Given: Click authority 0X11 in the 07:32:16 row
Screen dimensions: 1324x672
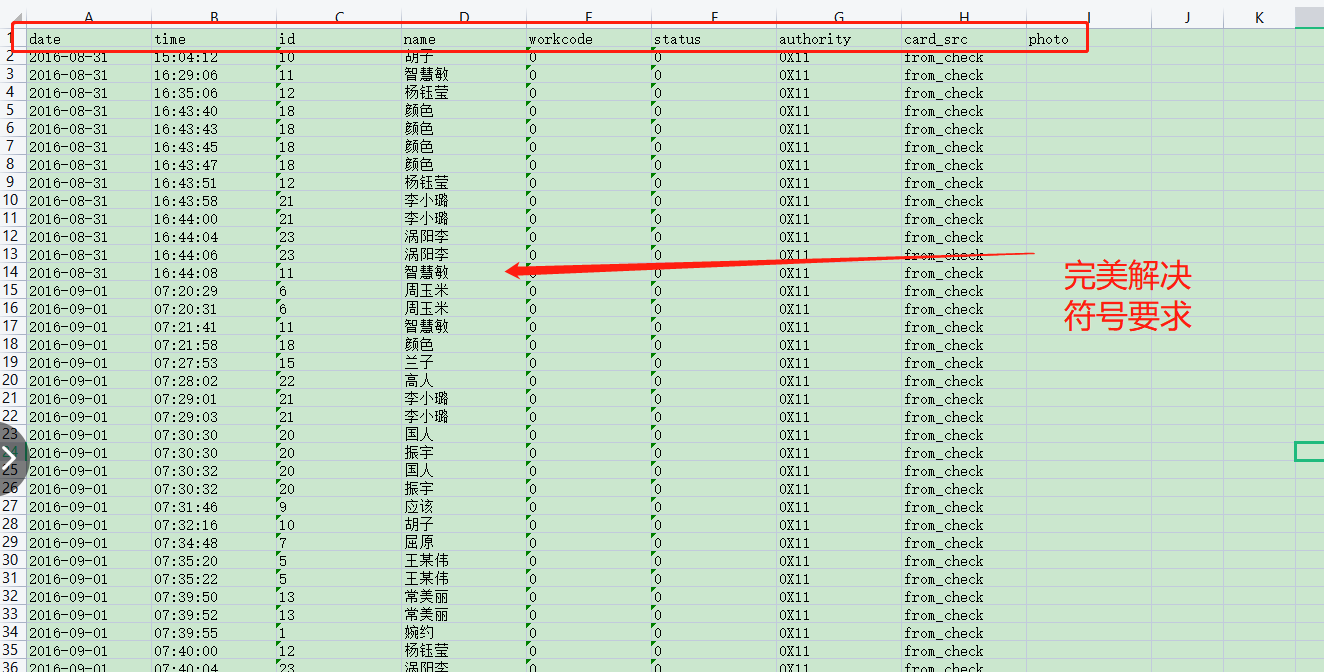Looking at the screenshot, I should 839,525.
